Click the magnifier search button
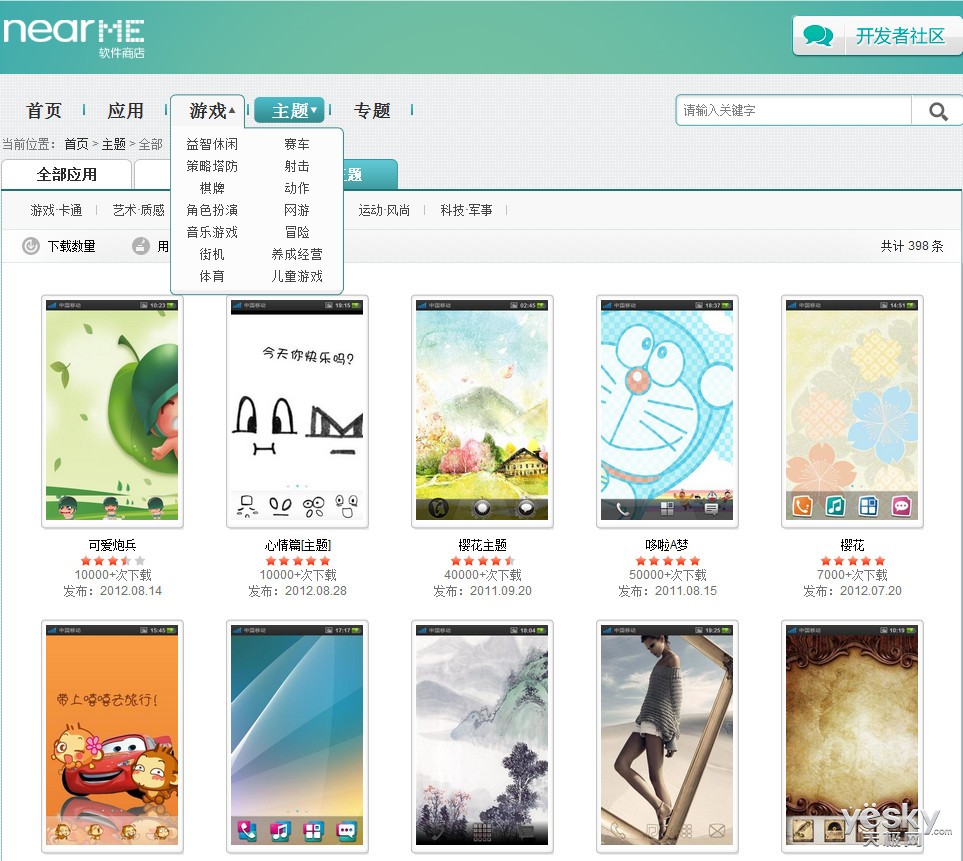 coord(938,111)
